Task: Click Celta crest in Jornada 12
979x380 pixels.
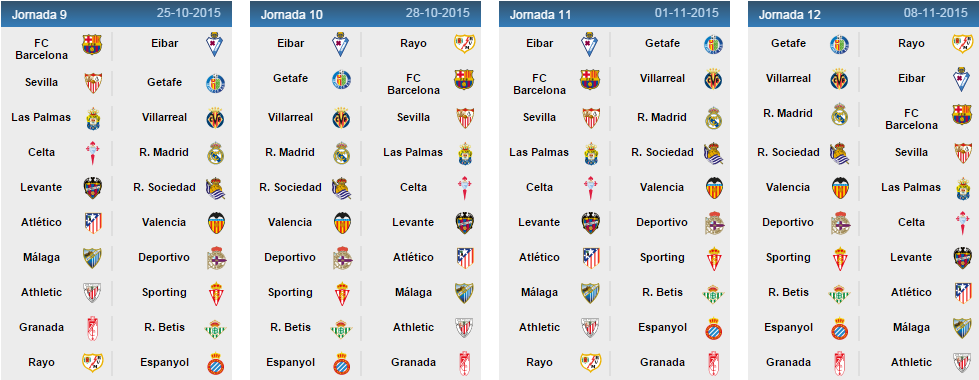Action: (x=962, y=222)
